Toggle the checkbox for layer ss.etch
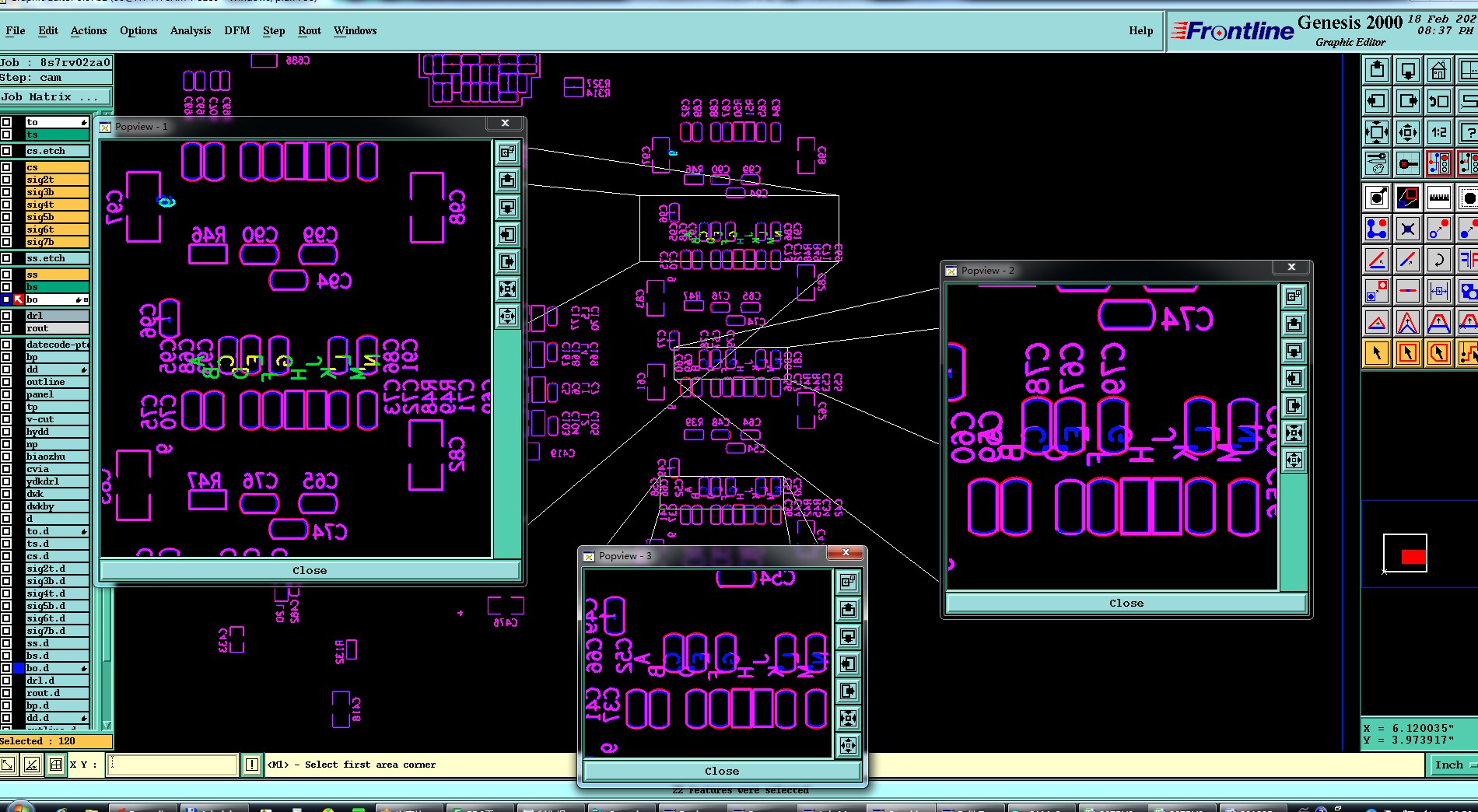Viewport: 1478px width, 812px height. (6, 258)
